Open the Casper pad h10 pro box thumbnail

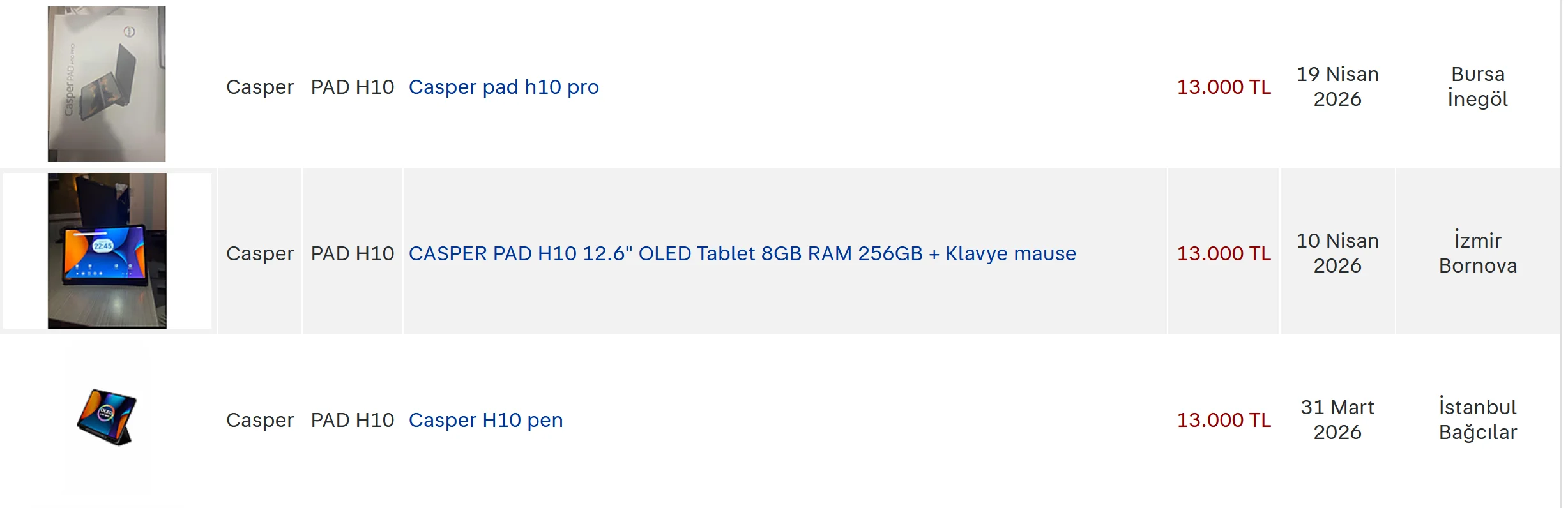(x=107, y=84)
